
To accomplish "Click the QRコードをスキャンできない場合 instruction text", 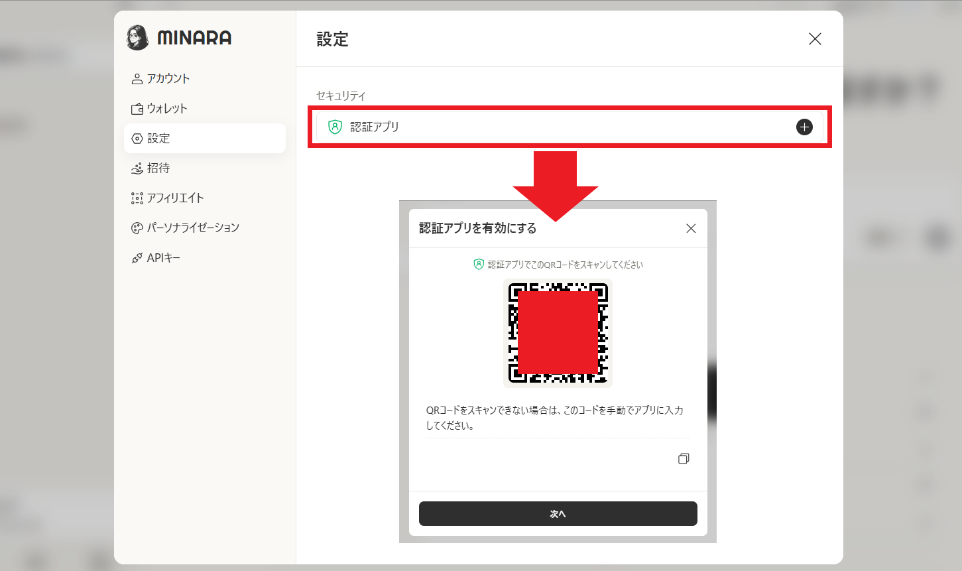I will click(x=555, y=418).
